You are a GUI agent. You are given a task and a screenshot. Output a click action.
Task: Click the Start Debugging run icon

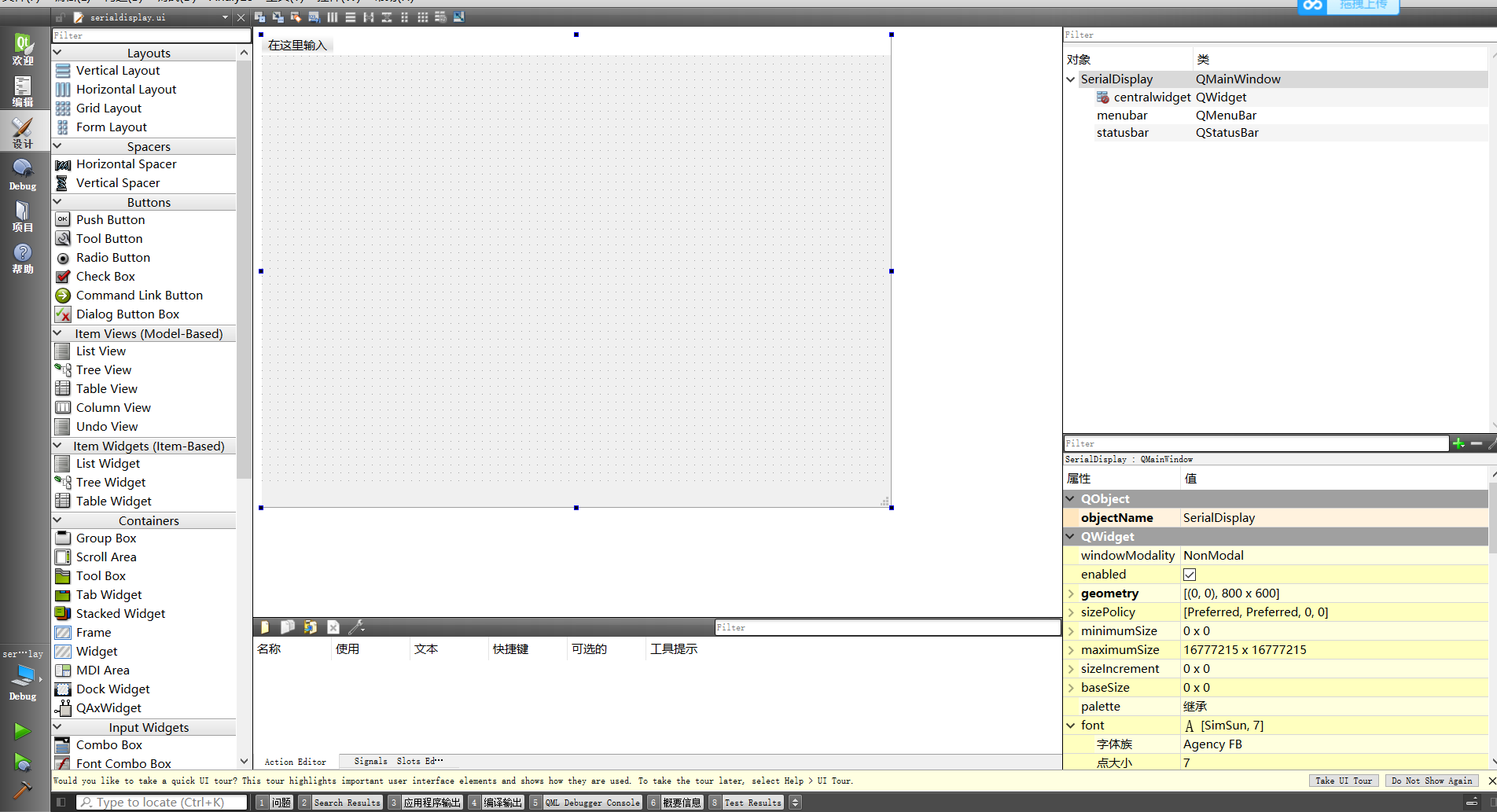tap(22, 762)
